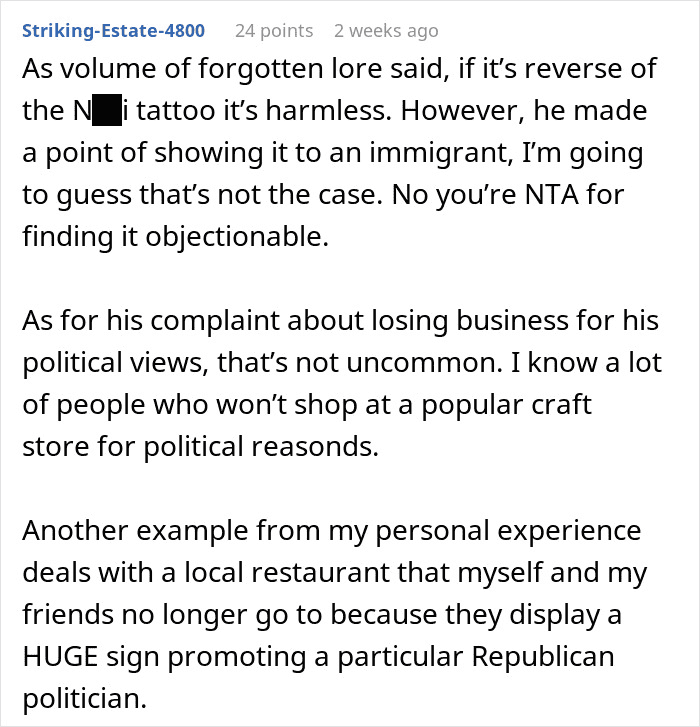Open the Striking-Estate-4800 user profile link
Image resolution: width=700 pixels, height=727 pixels.
(x=114, y=31)
